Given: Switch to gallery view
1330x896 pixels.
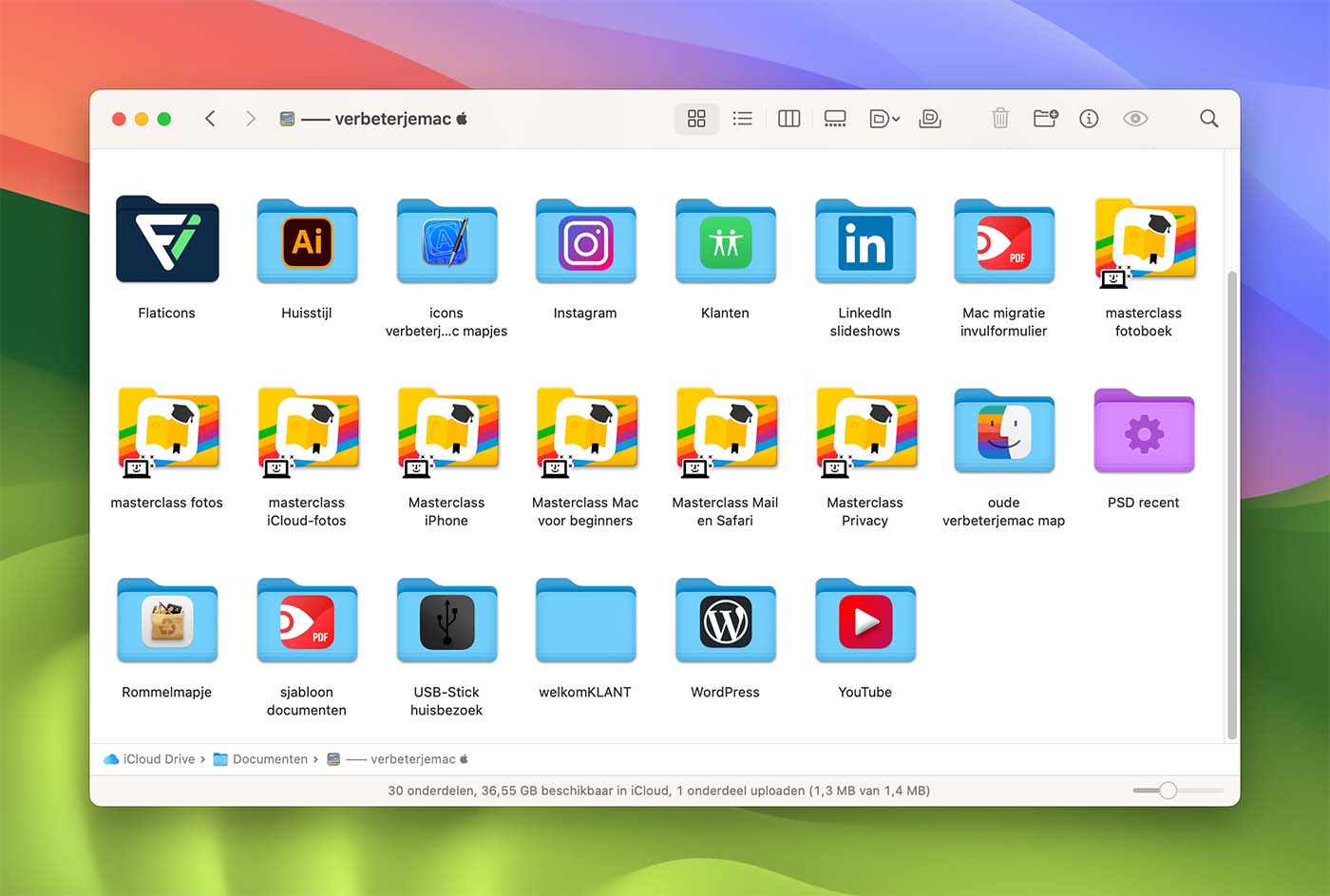Looking at the screenshot, I should click(x=835, y=118).
